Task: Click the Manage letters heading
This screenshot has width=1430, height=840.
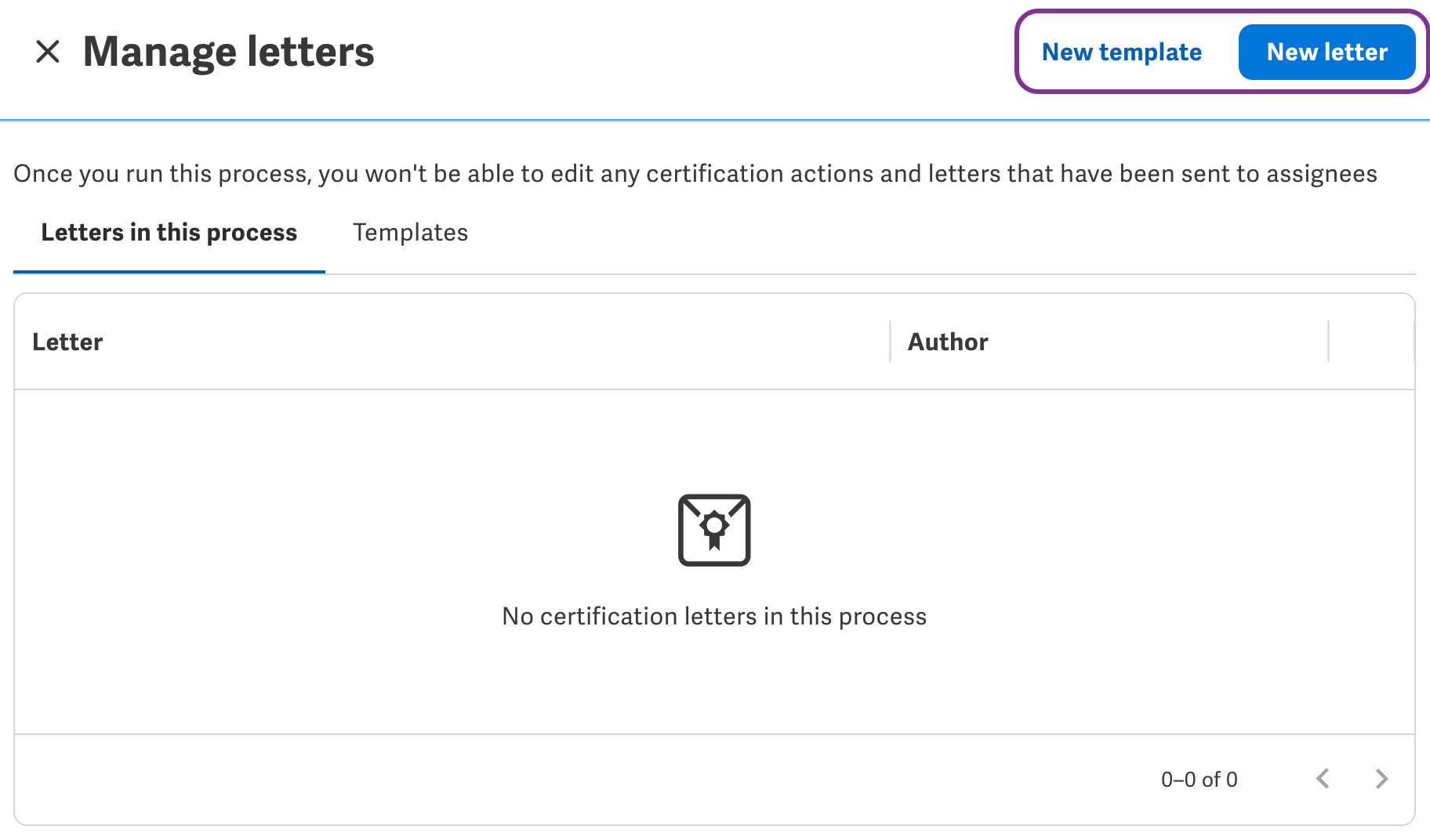Action: [x=229, y=52]
